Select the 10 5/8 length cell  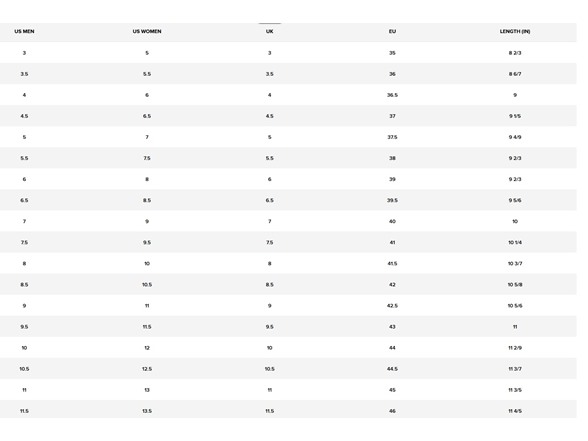(515, 285)
